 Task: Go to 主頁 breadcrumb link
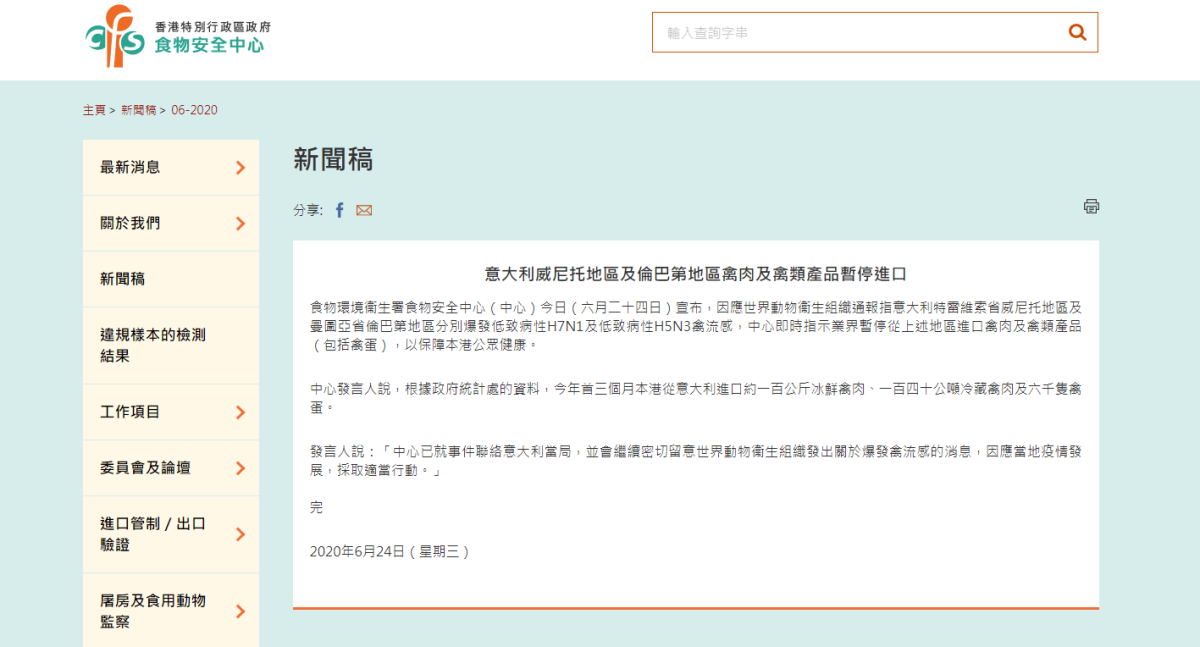[x=94, y=110]
